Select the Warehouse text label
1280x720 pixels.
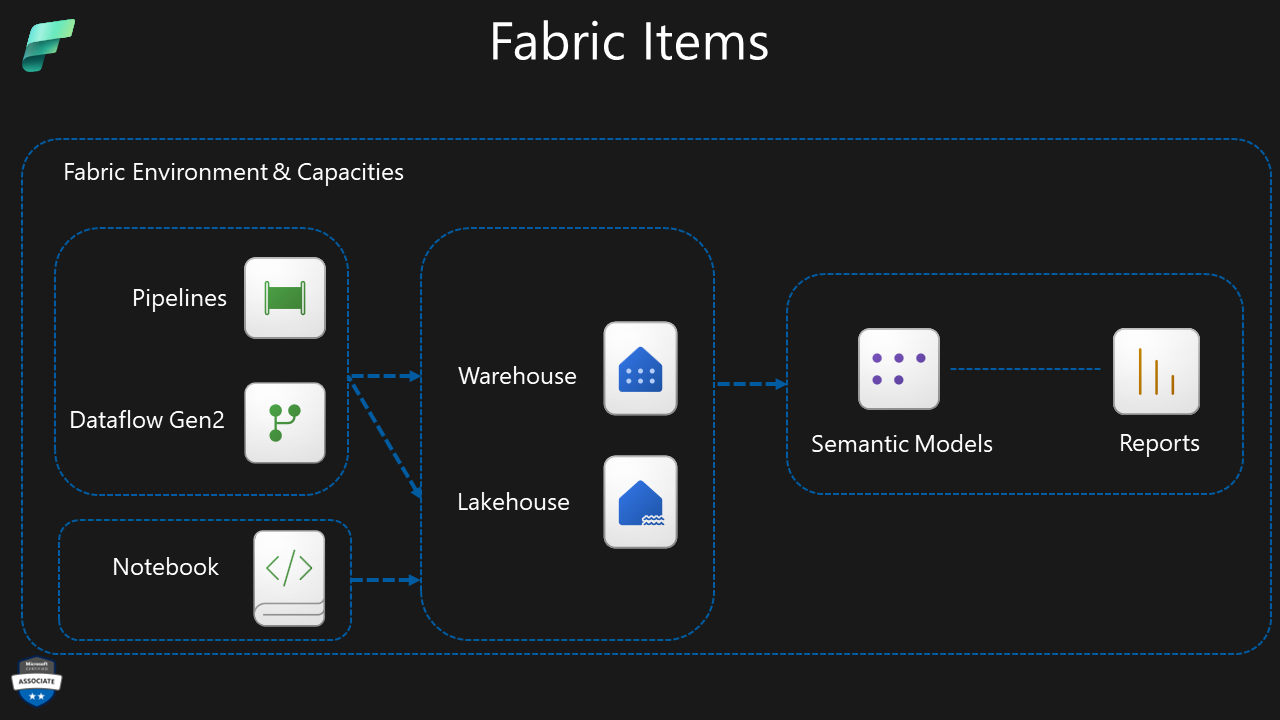coord(517,376)
